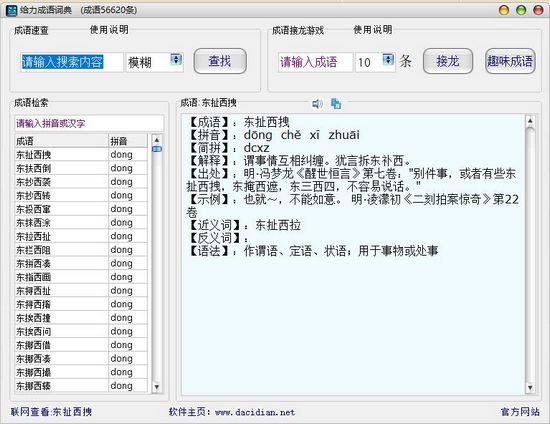The height and width of the screenshot is (424, 550).
Task: Select idiom row 东抄西袭
Action: pyautogui.click(x=81, y=182)
